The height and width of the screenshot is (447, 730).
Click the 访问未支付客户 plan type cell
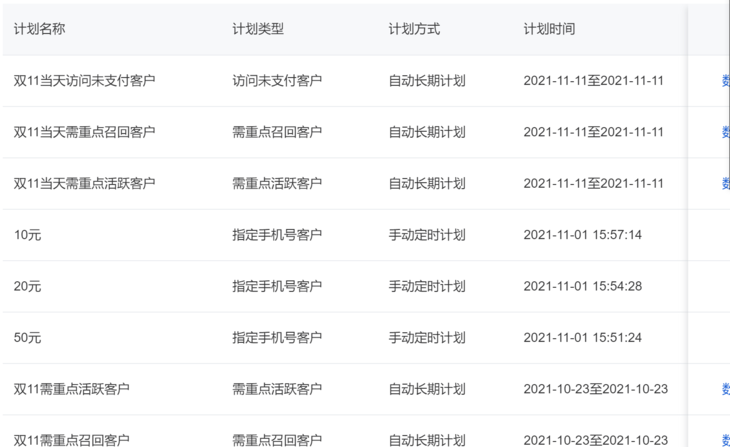277,81
